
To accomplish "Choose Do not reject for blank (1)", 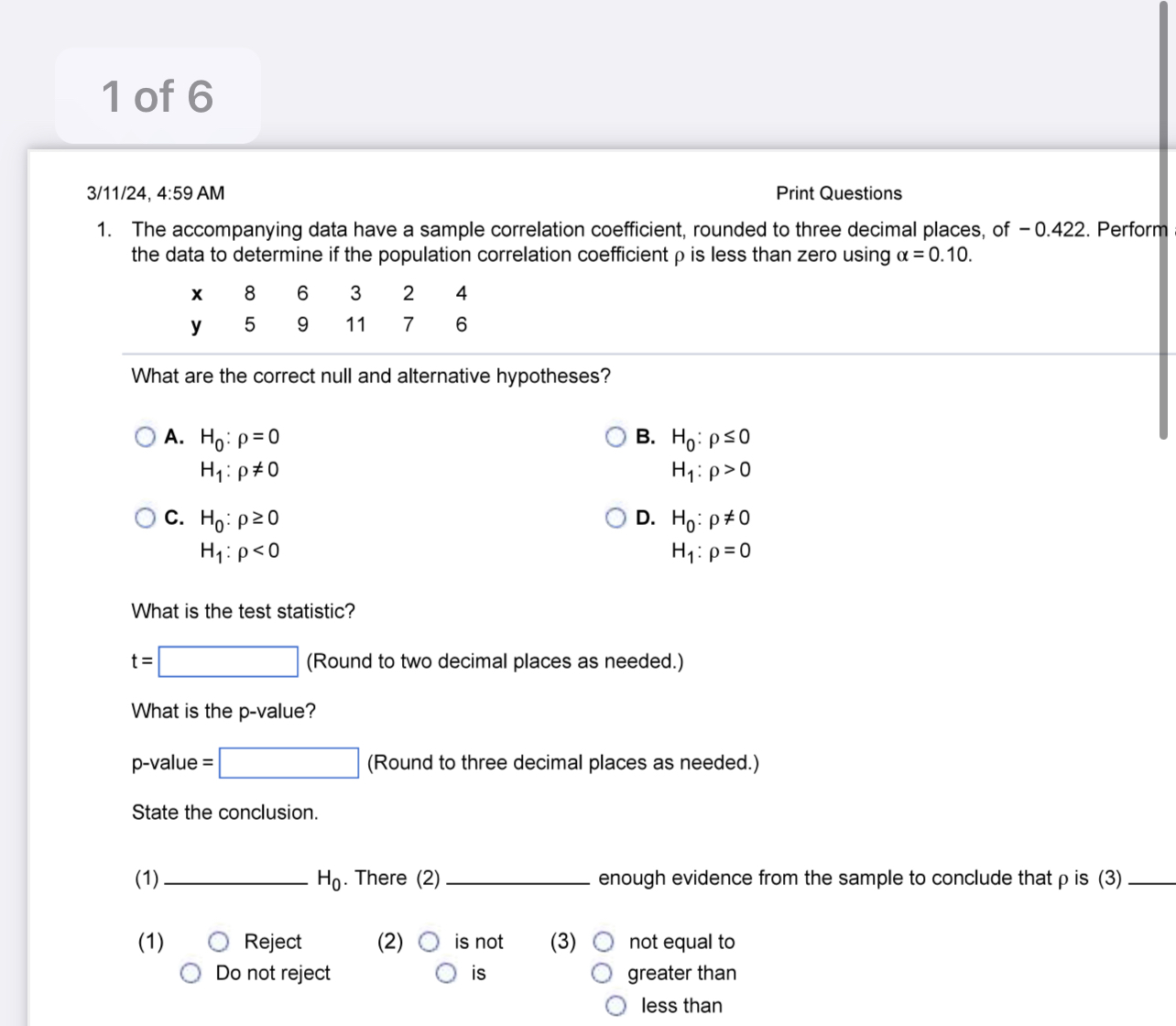I will [x=191, y=973].
